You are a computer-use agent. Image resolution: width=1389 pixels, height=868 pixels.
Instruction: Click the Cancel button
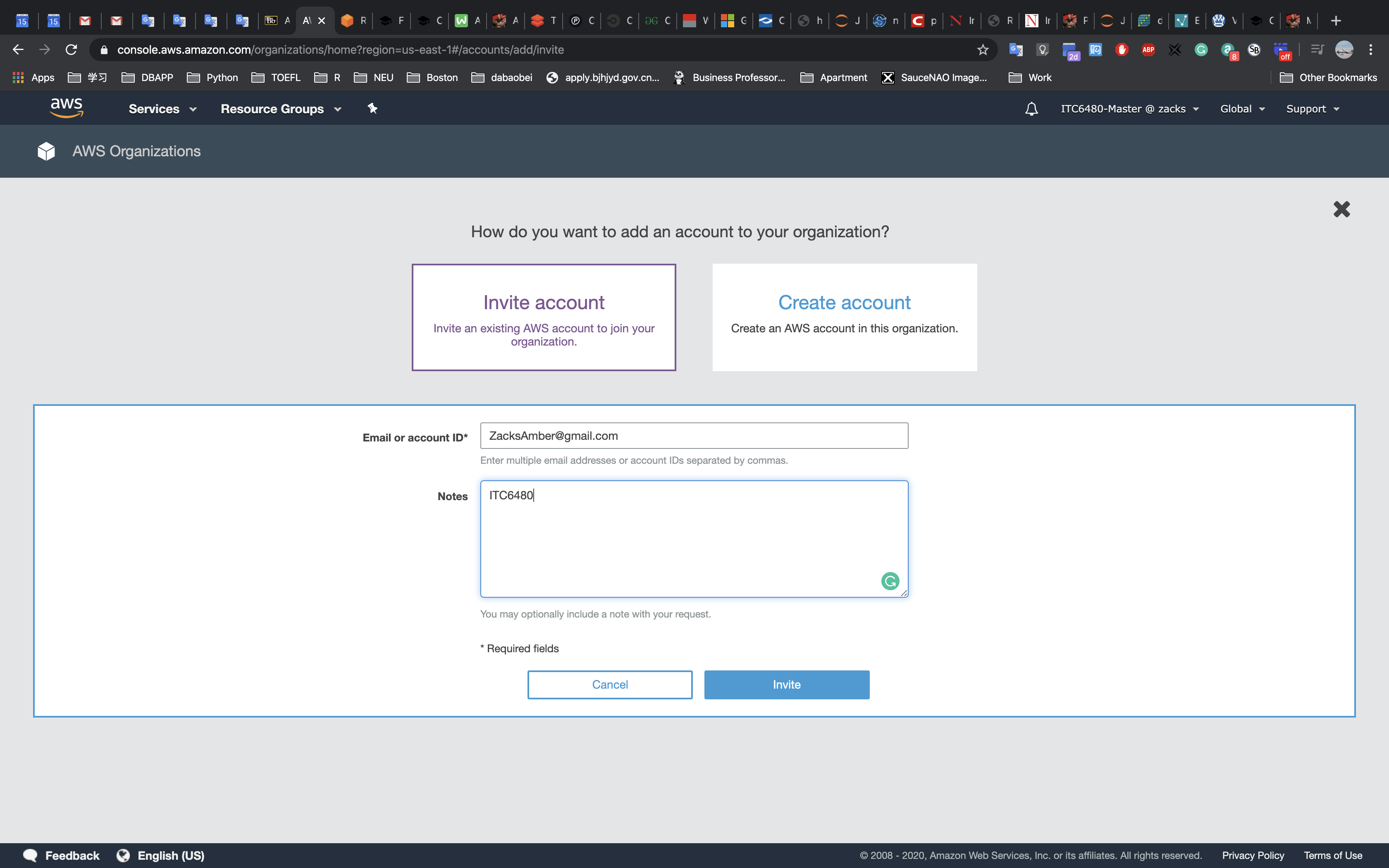(x=610, y=684)
